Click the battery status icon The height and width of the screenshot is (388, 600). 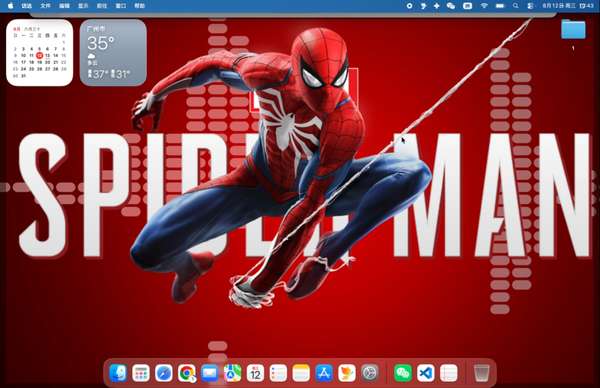point(500,6)
